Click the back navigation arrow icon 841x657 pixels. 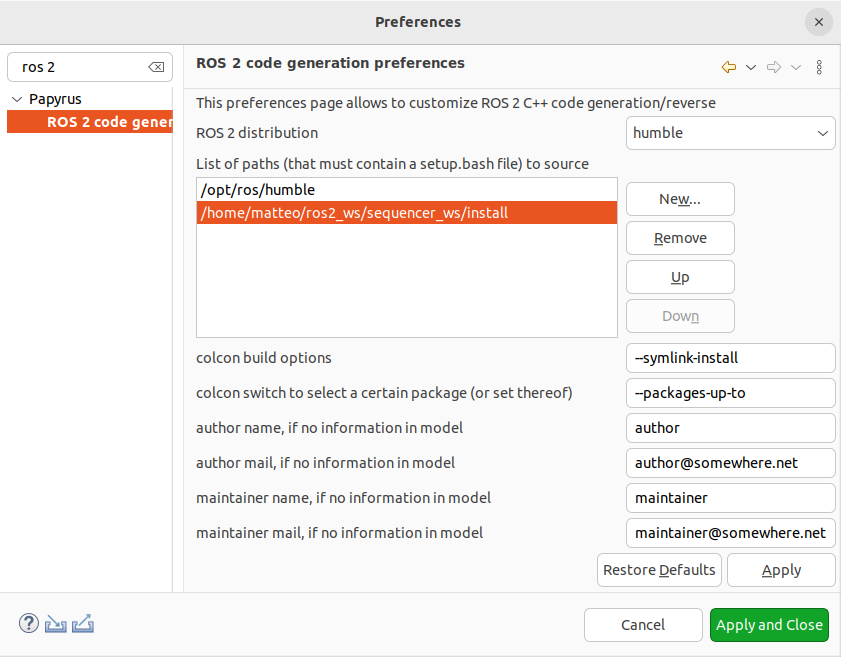(x=729, y=67)
